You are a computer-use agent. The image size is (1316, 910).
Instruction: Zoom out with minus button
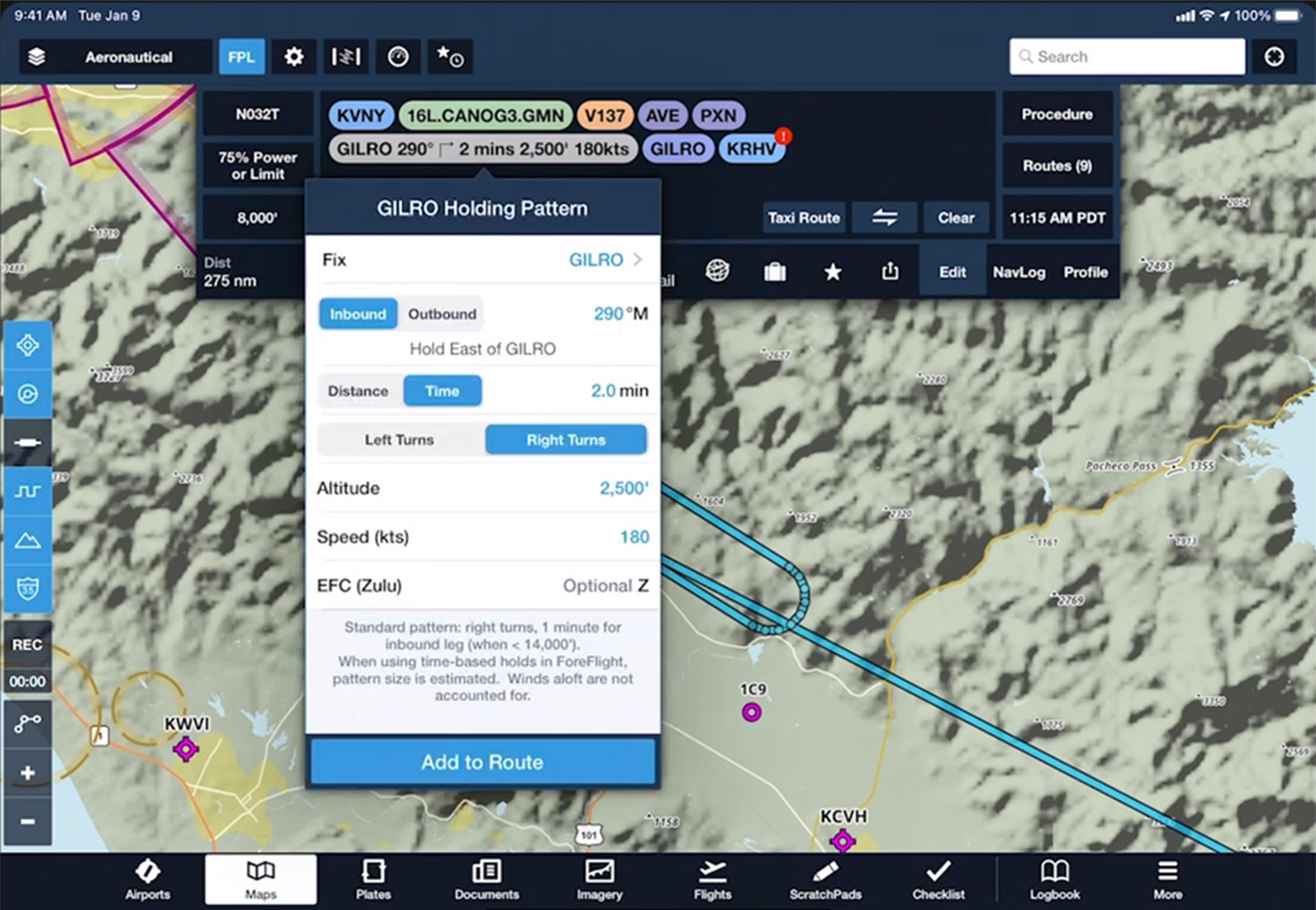point(28,821)
